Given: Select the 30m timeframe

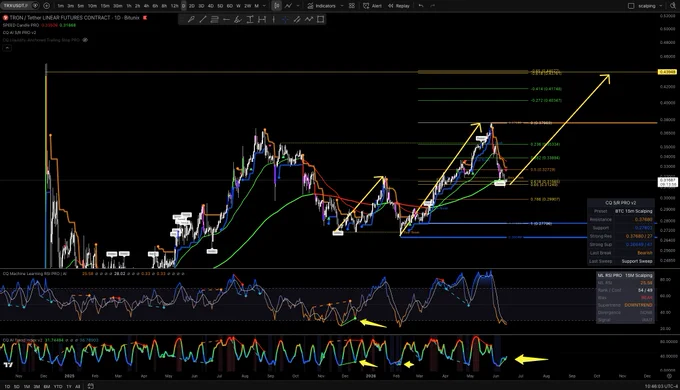Looking at the screenshot, I should 118,6.
